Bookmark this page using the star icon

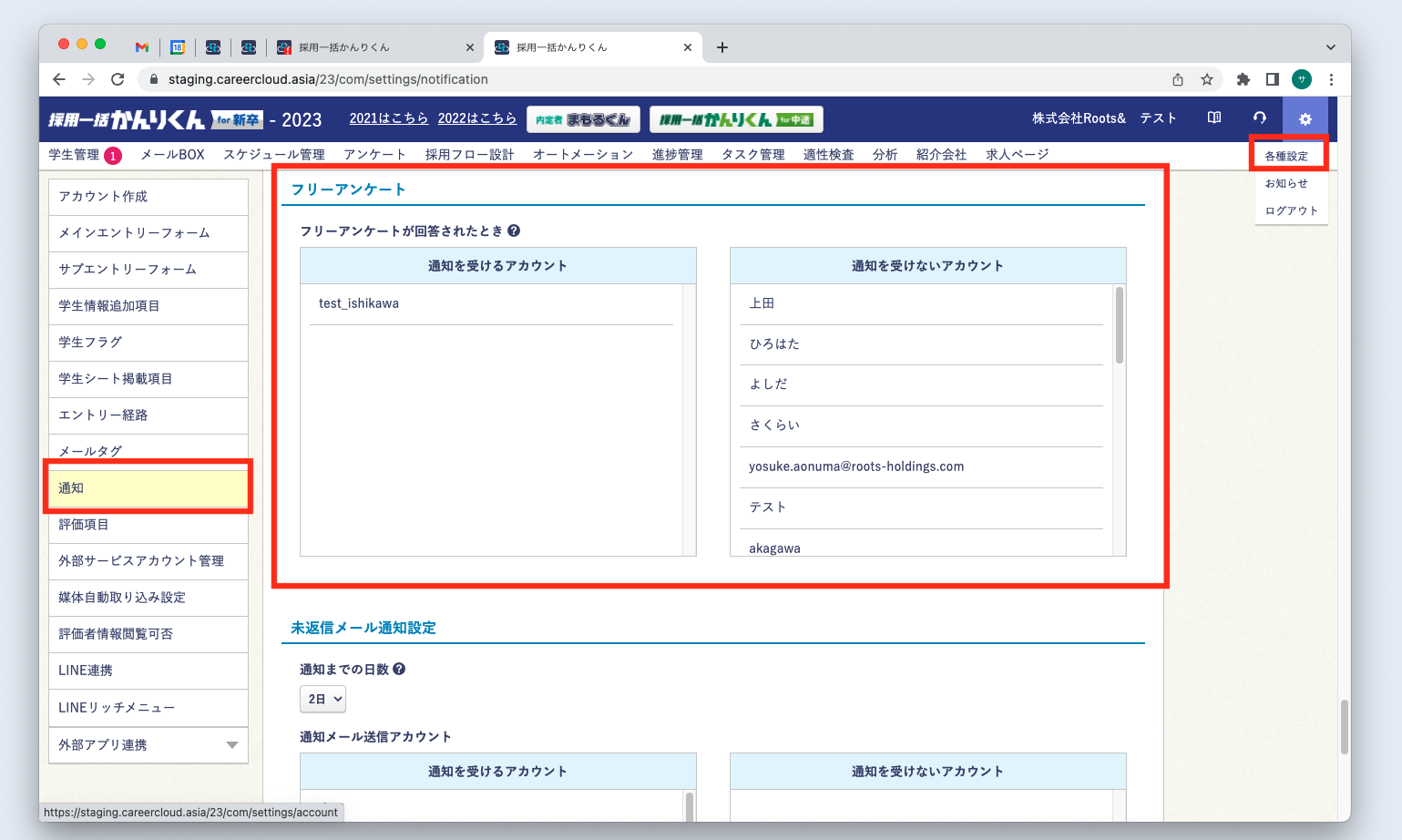pos(1206,79)
